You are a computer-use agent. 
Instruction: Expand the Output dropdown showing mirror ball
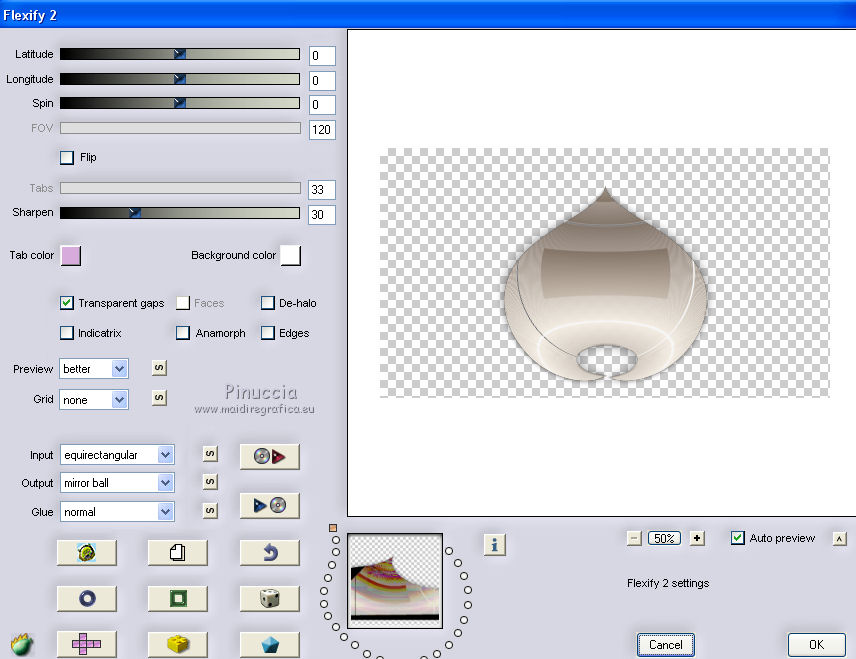[x=165, y=483]
